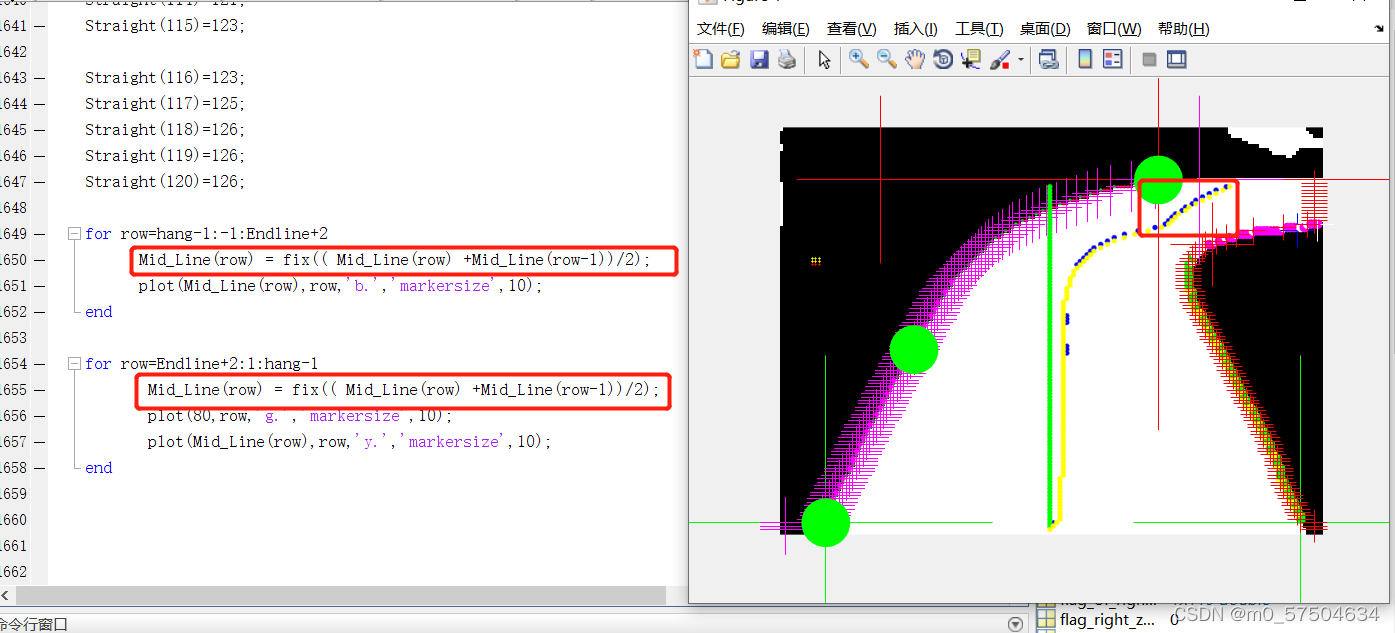Select the Edit Plot arrow tool

tap(824, 60)
